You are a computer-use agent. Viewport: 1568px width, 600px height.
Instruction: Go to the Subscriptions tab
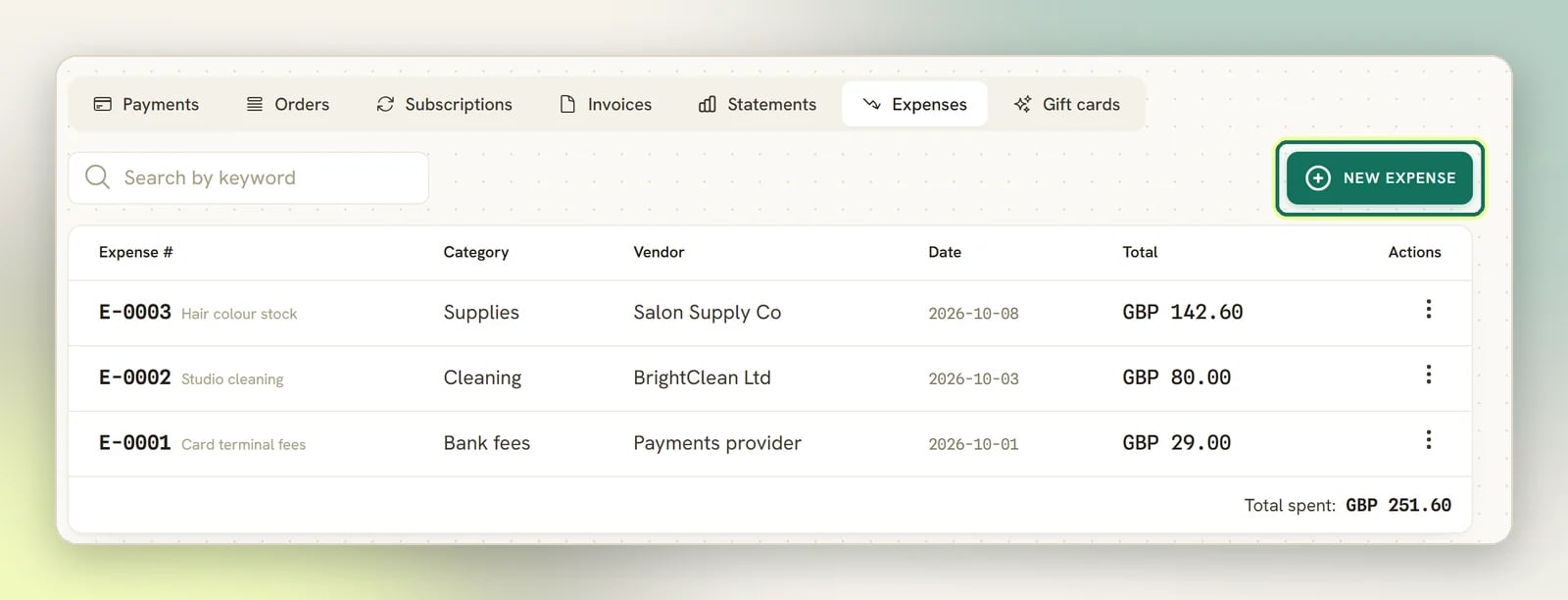point(444,104)
